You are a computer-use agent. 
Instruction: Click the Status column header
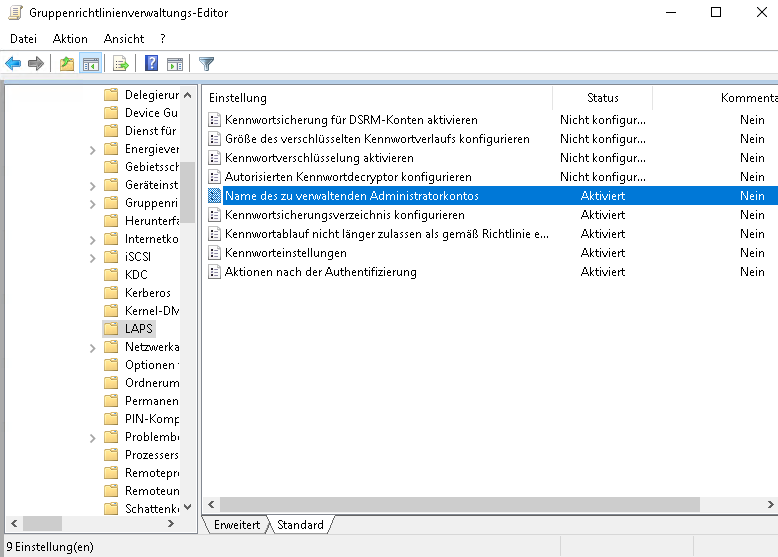[x=602, y=98]
